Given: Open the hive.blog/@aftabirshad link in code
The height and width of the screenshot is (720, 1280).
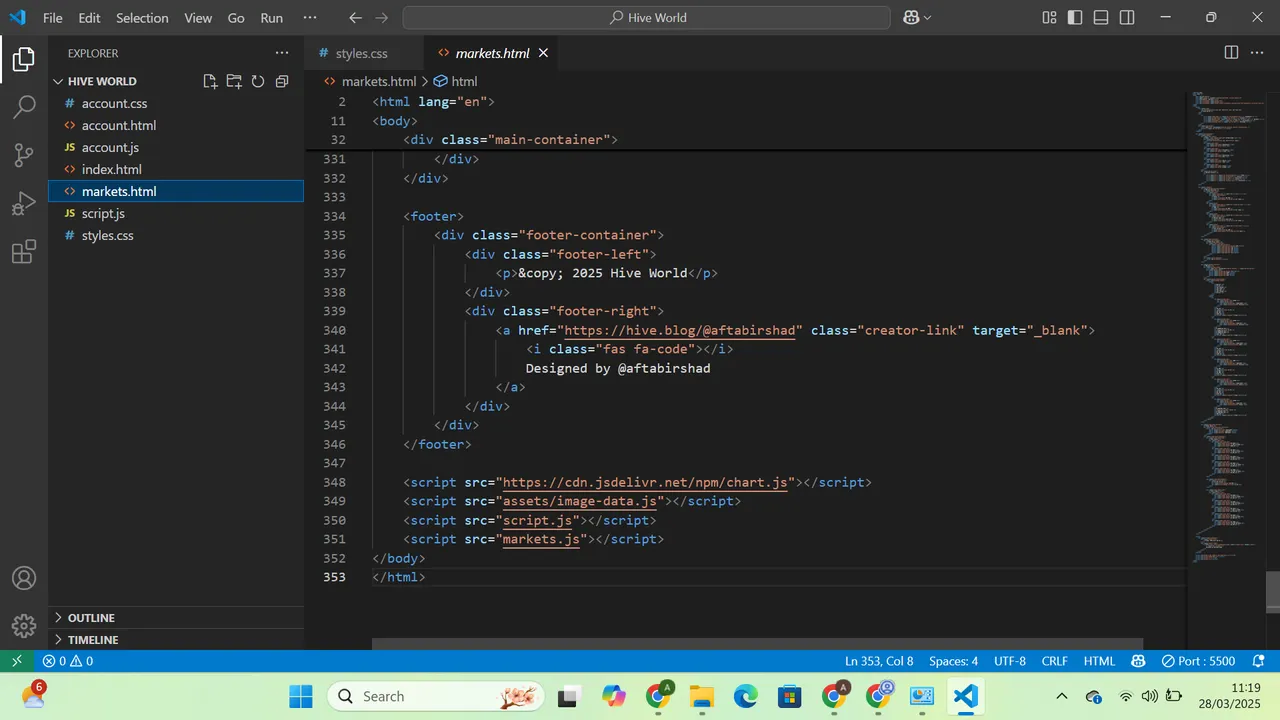Looking at the screenshot, I should (x=680, y=330).
